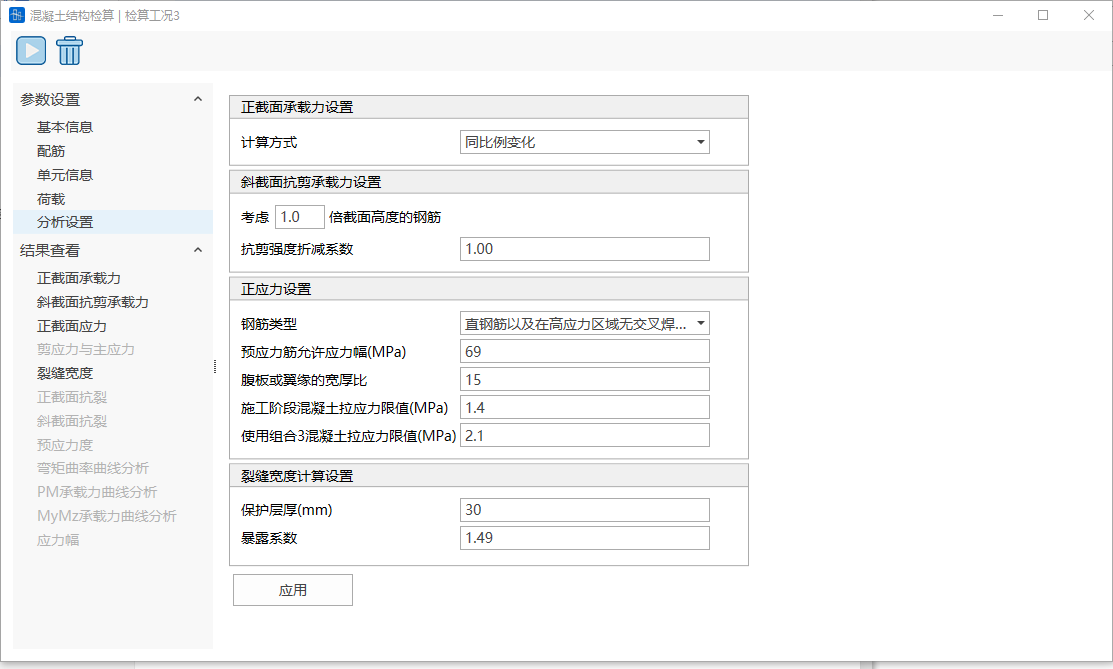Collapse the 结果查看 section
Viewport: 1113px width, 669px height.
click(x=198, y=250)
